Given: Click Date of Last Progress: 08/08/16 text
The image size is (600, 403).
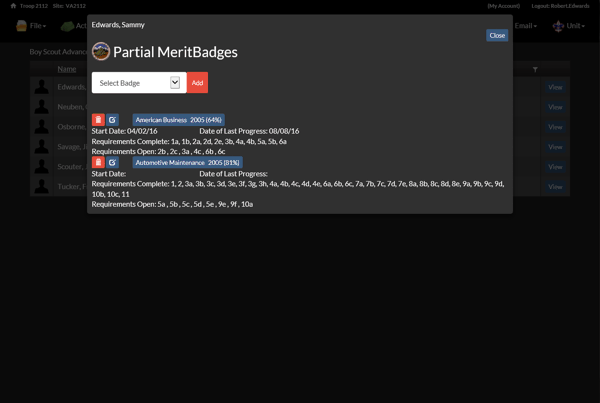Looking at the screenshot, I should [249, 131].
